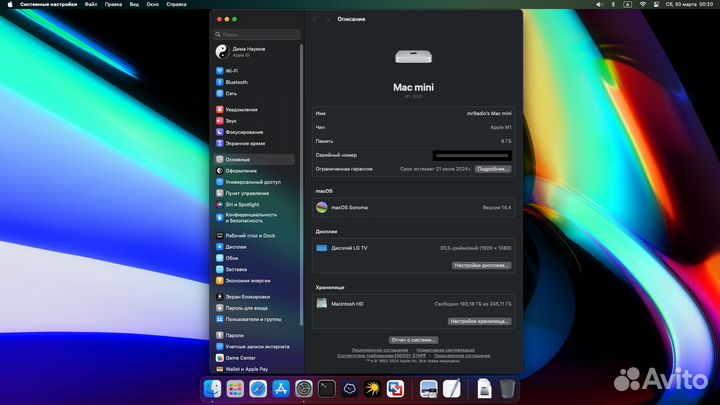The width and height of the screenshot is (720, 405).
Task: Click the Mac mini device image
Action: [x=413, y=57]
